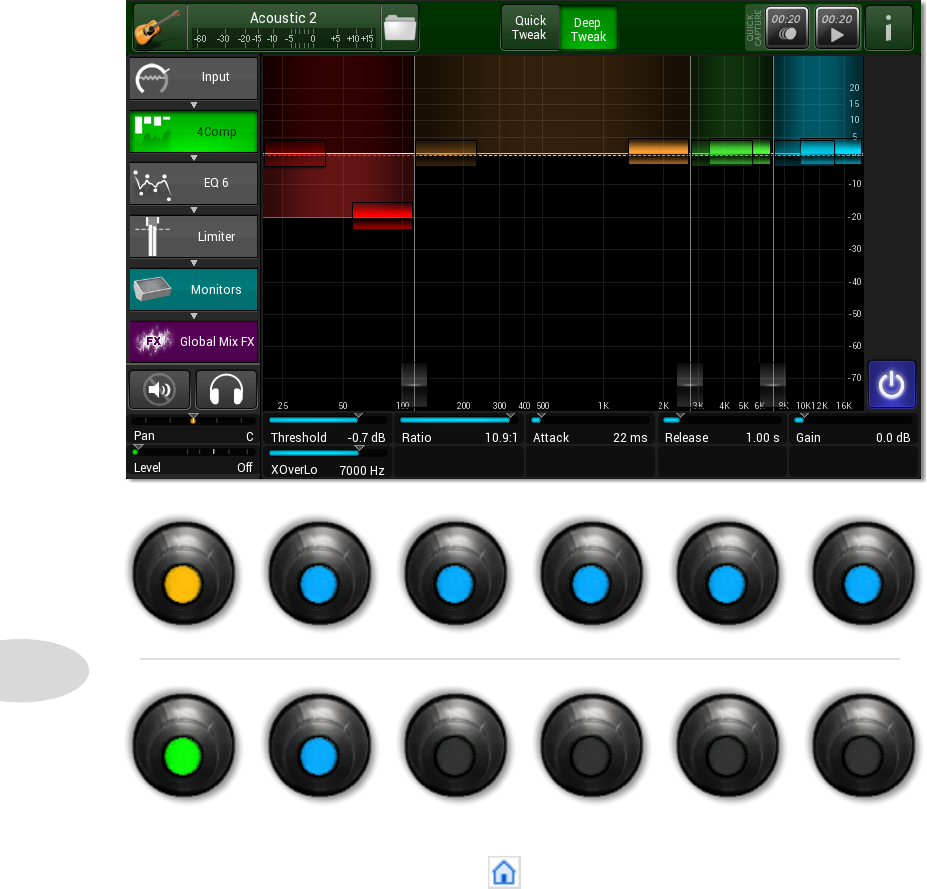
Task: Click the Acoustic 2 channel name
Action: pyautogui.click(x=283, y=18)
